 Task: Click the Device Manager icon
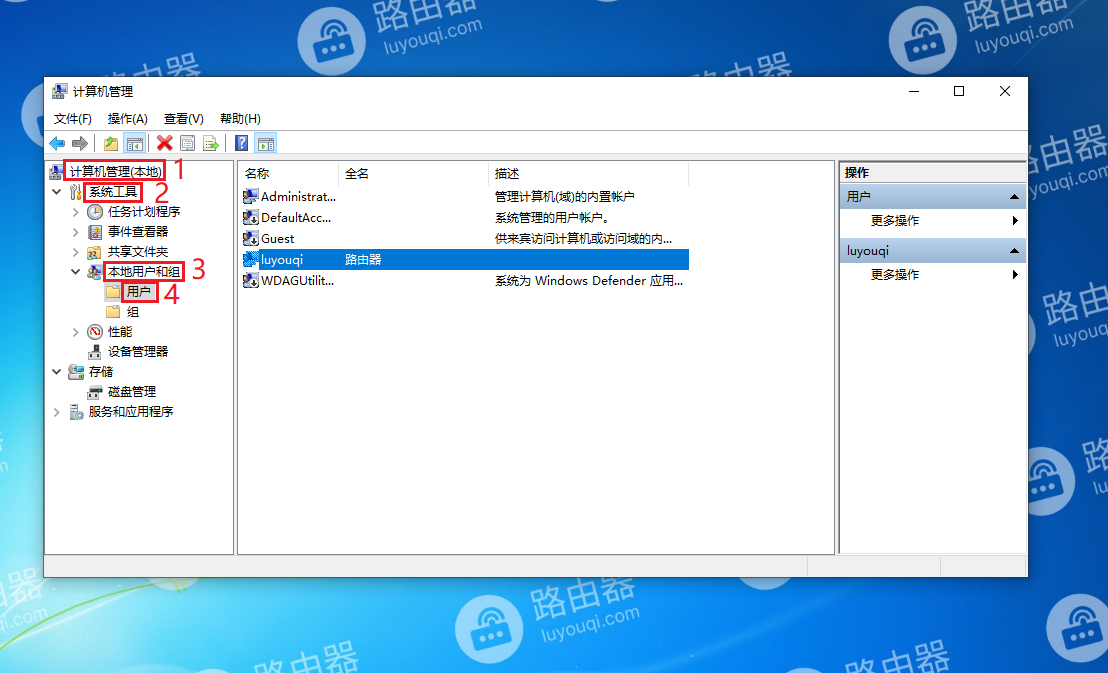[95, 351]
